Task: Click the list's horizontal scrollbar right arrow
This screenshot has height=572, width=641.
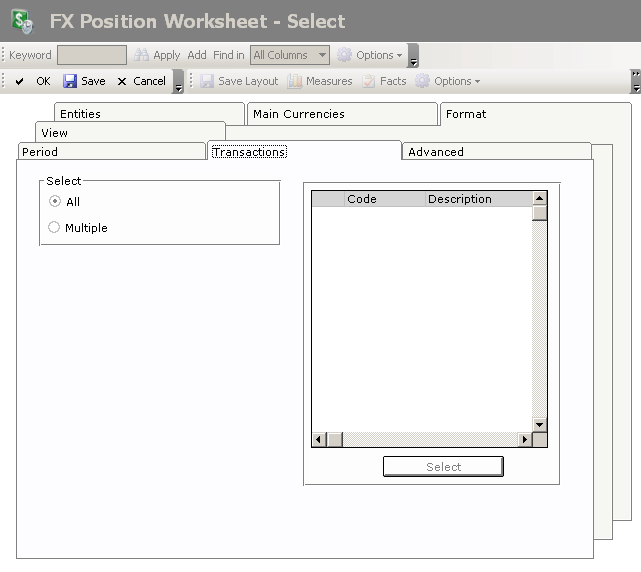Action: click(524, 440)
